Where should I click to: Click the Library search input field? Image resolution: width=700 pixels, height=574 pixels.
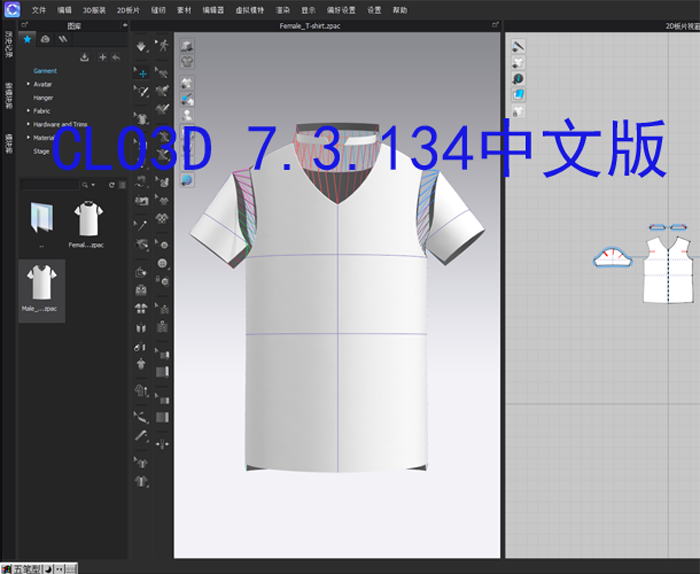click(50, 184)
